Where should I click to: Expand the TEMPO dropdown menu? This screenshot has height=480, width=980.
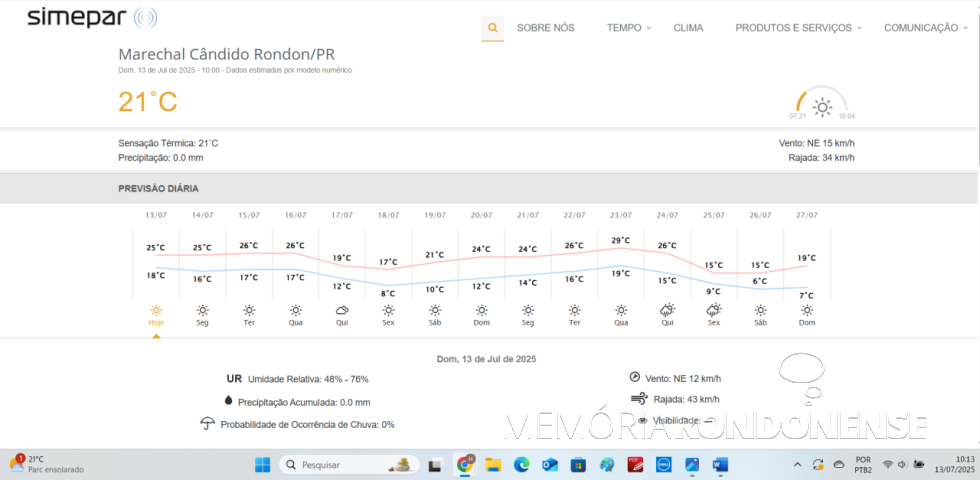click(628, 28)
